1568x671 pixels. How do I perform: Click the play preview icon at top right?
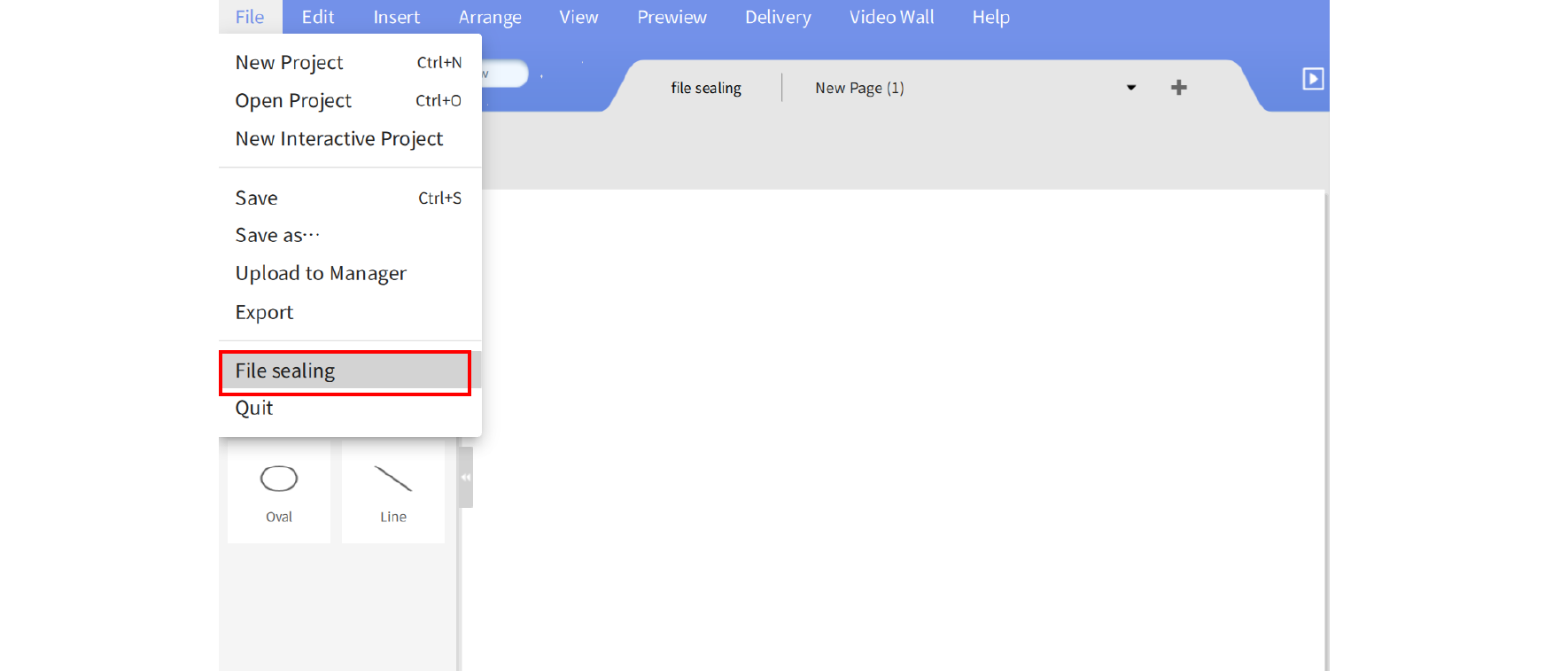click(x=1312, y=79)
